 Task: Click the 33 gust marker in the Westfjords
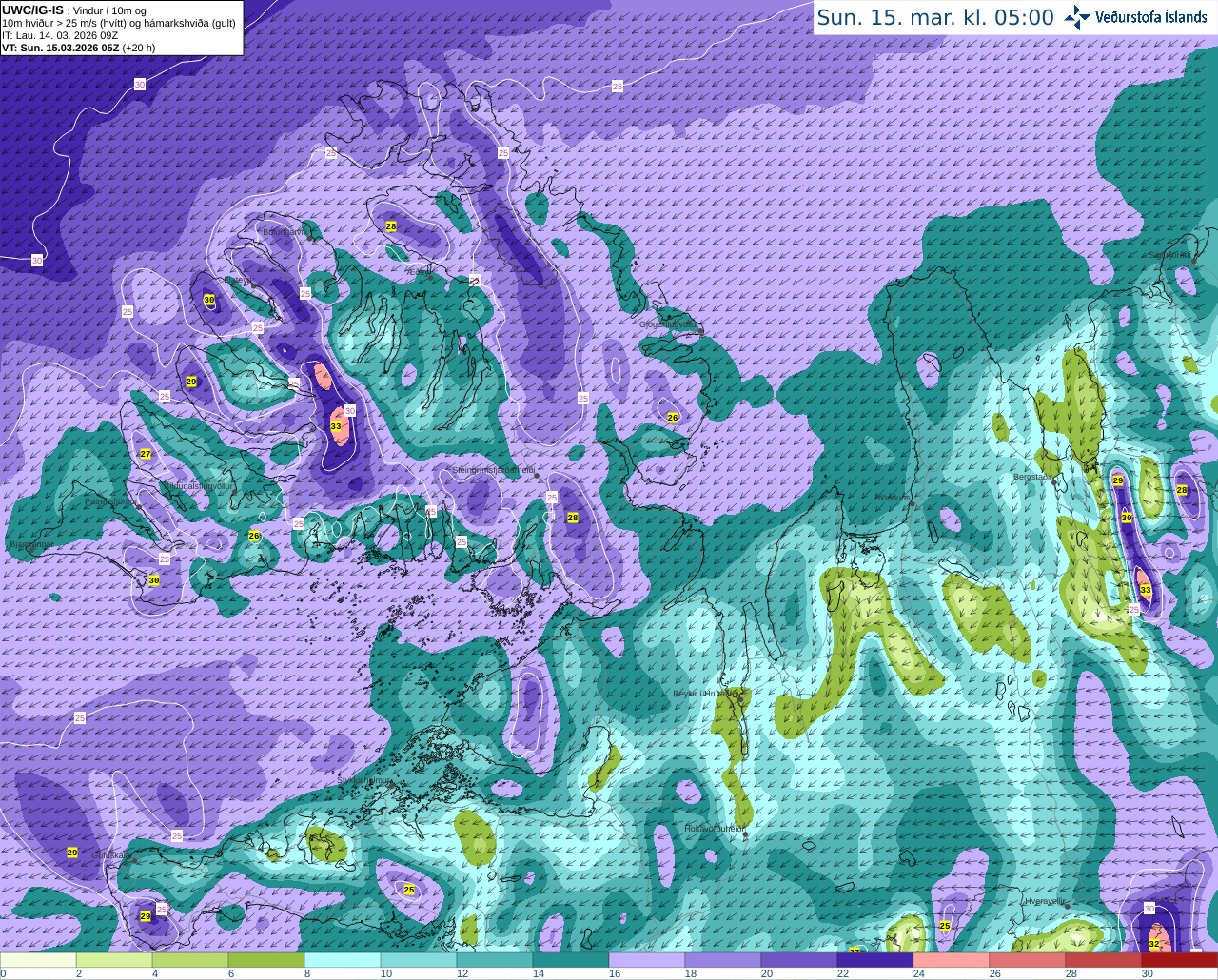pyautogui.click(x=336, y=426)
